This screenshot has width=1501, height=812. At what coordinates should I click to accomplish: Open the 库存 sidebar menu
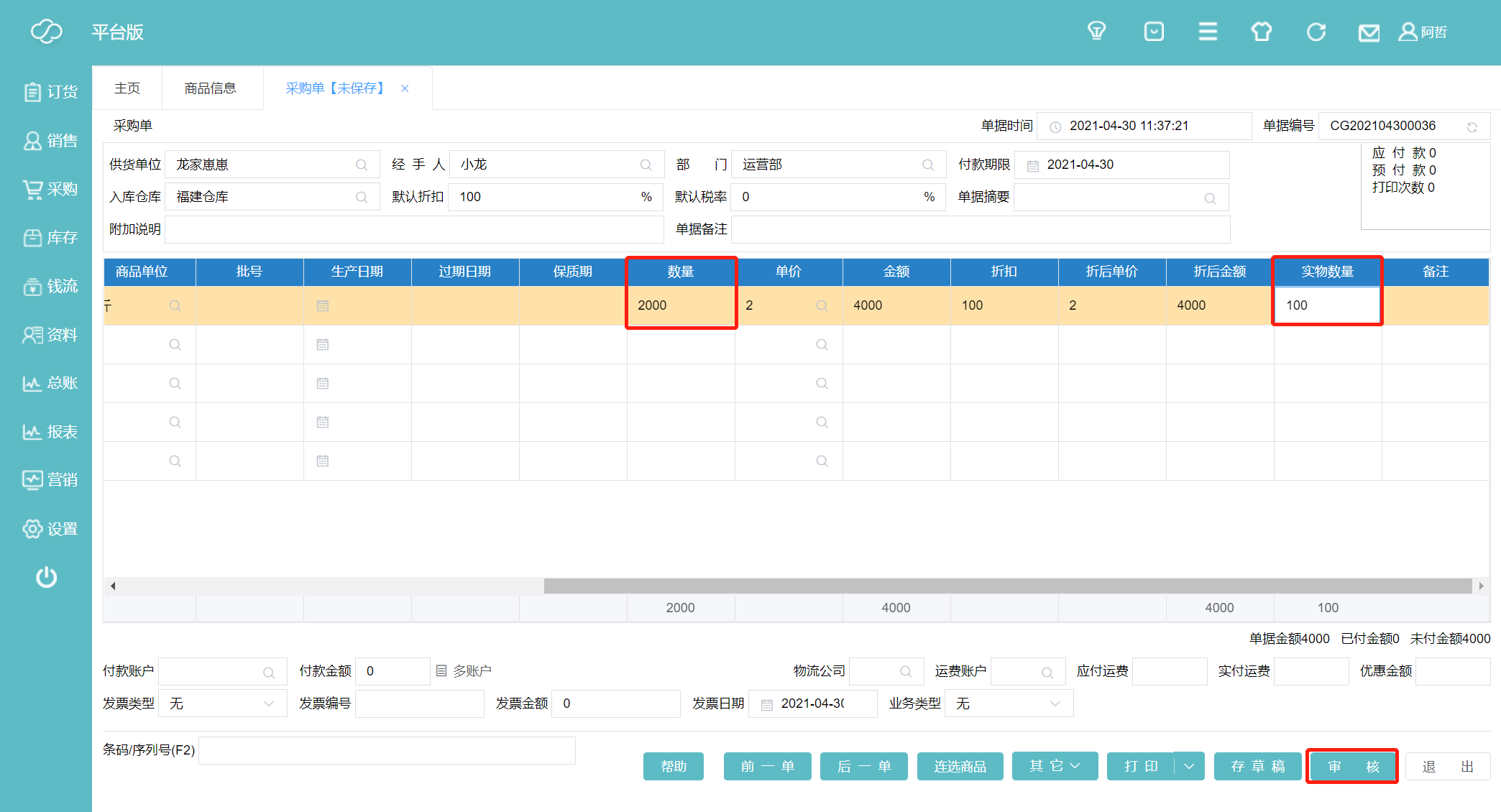coord(50,238)
